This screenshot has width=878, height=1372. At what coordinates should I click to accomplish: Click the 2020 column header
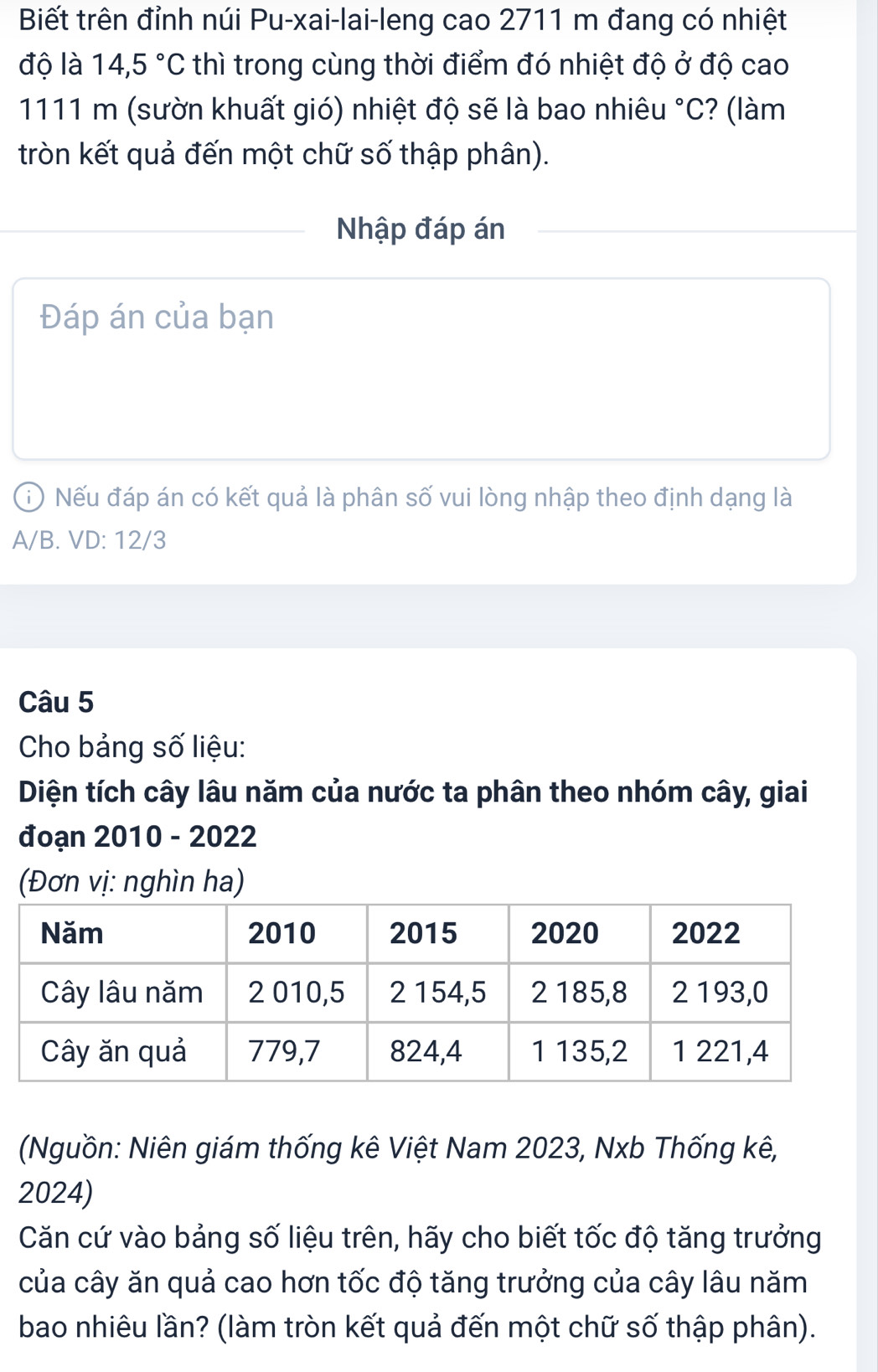[x=579, y=933]
